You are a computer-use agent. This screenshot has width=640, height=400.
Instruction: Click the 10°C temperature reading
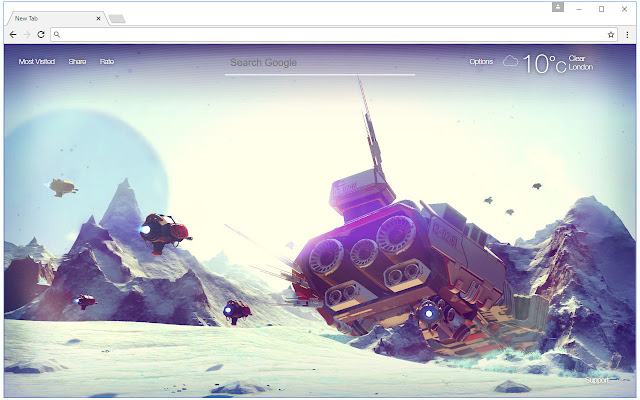coord(544,64)
